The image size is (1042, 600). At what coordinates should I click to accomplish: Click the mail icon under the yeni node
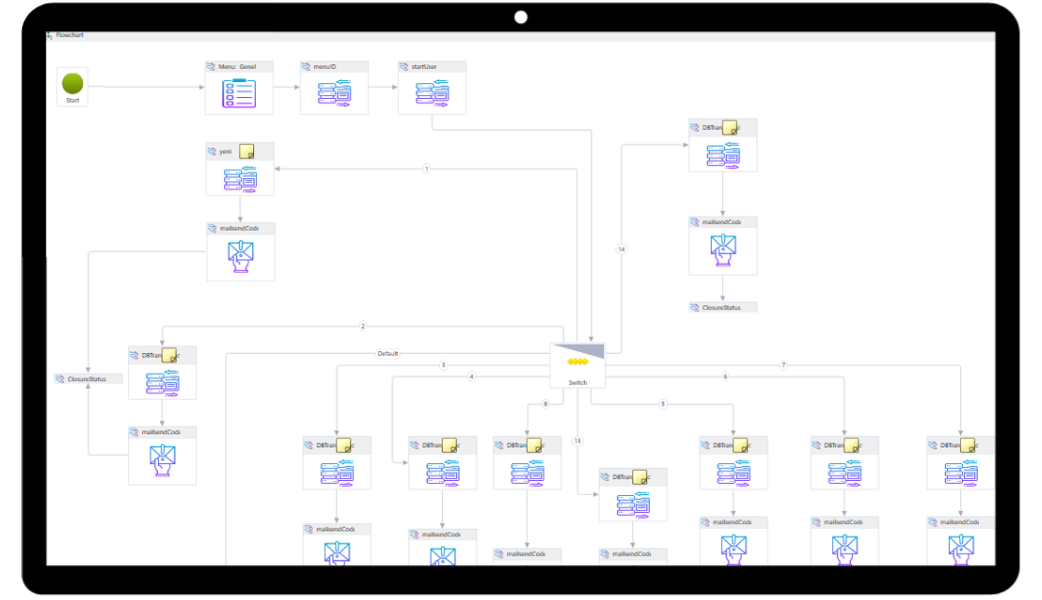pos(240,257)
